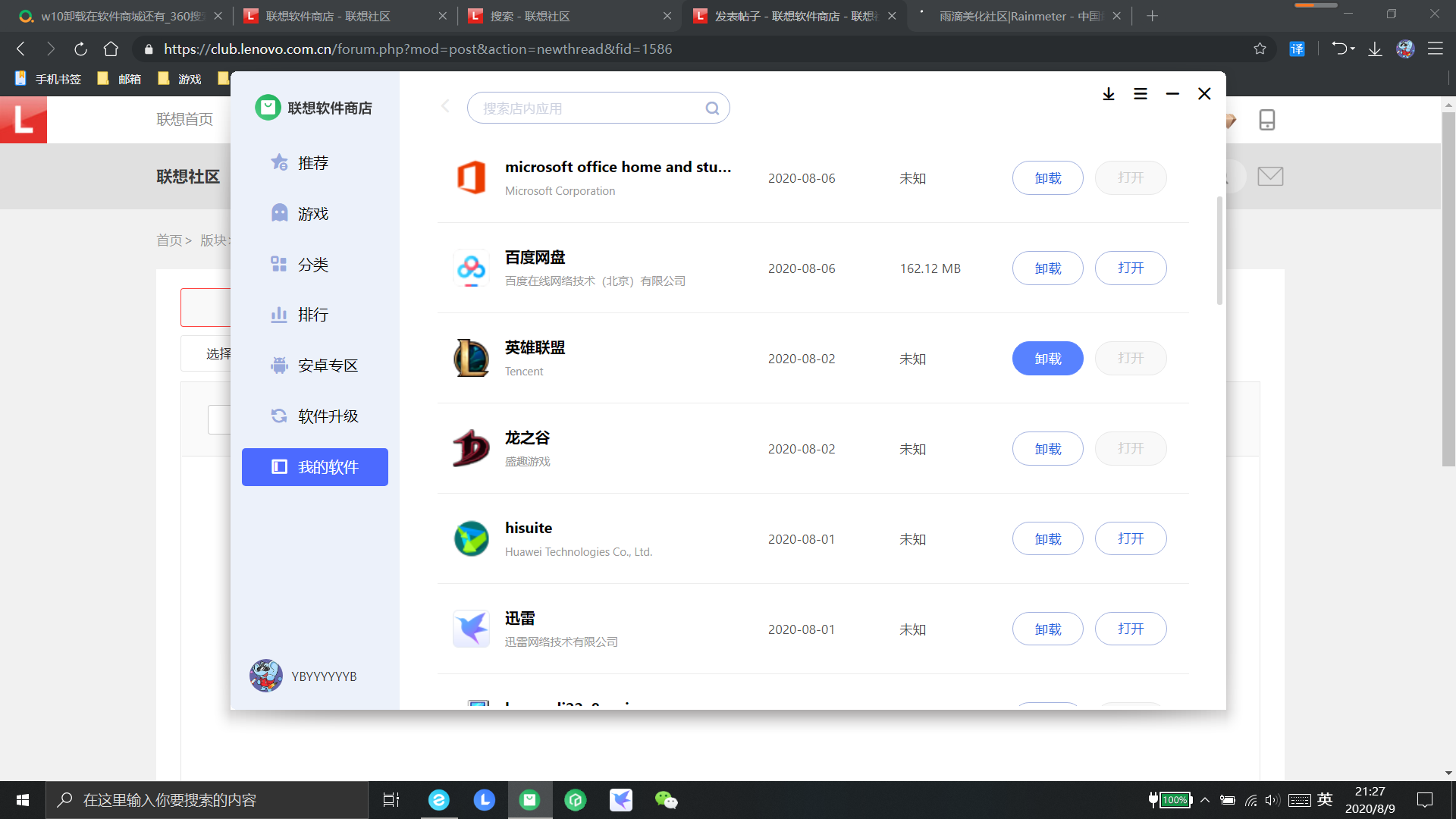Click the 英雄联盟 app icon
The image size is (1456, 819).
point(471,358)
